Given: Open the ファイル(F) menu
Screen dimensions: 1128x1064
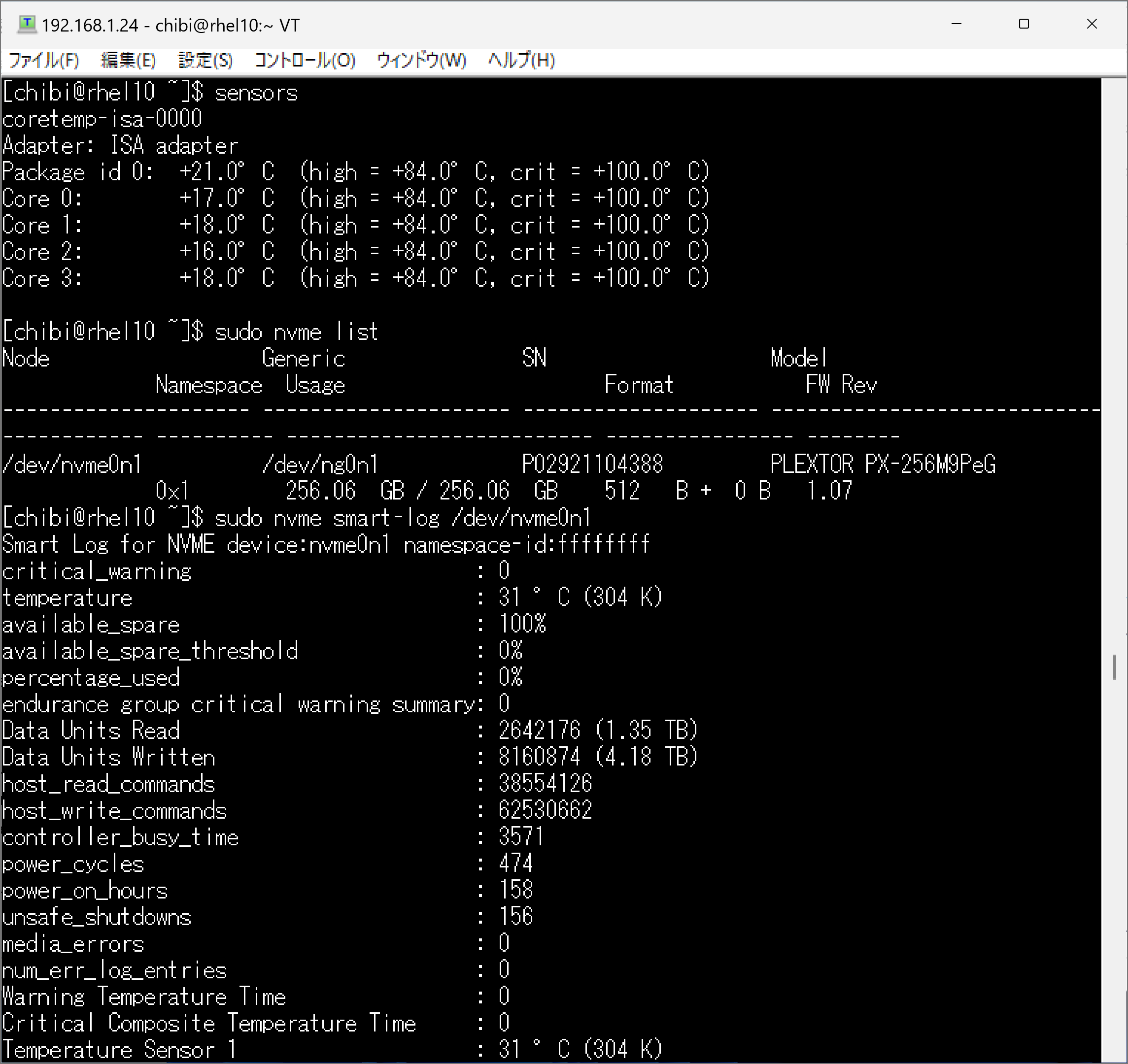Looking at the screenshot, I should point(44,60).
